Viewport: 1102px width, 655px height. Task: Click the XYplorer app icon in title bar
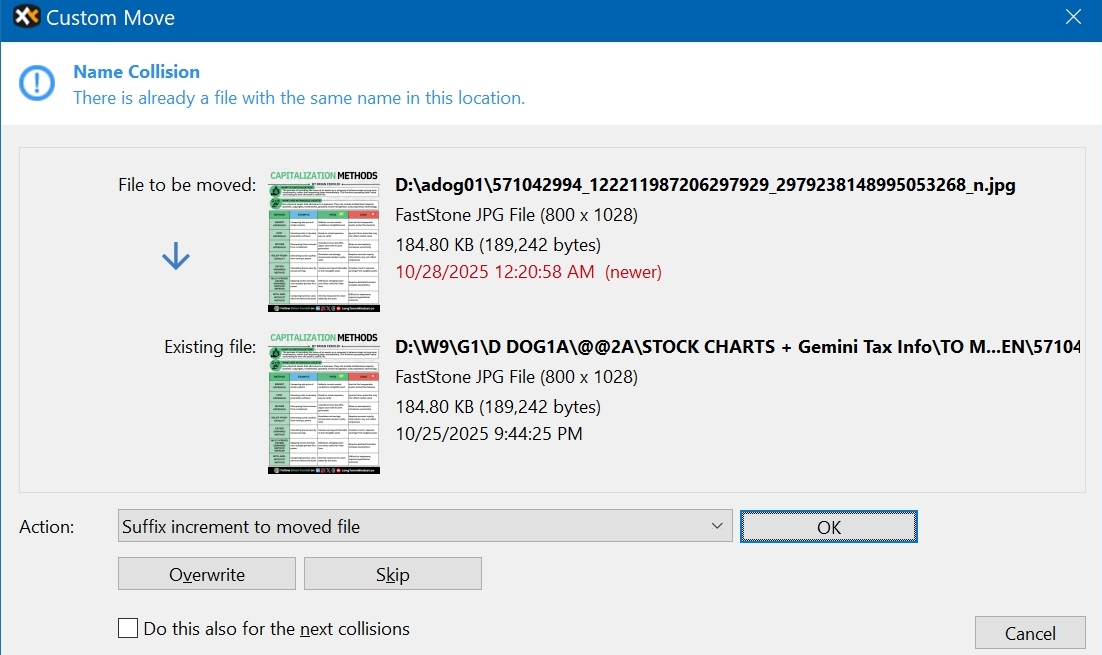25,18
